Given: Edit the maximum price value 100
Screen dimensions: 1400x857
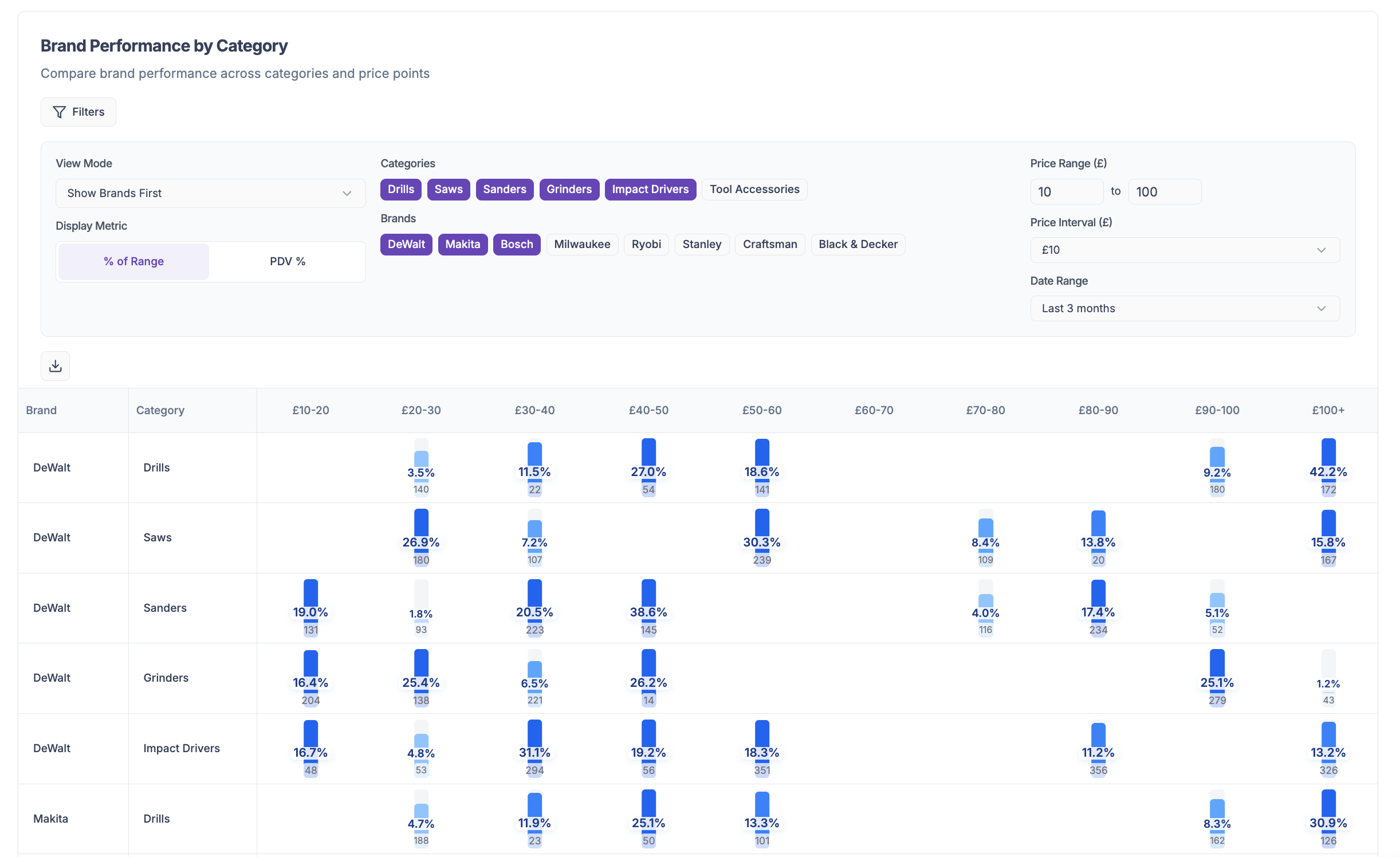Looking at the screenshot, I should [x=1164, y=191].
